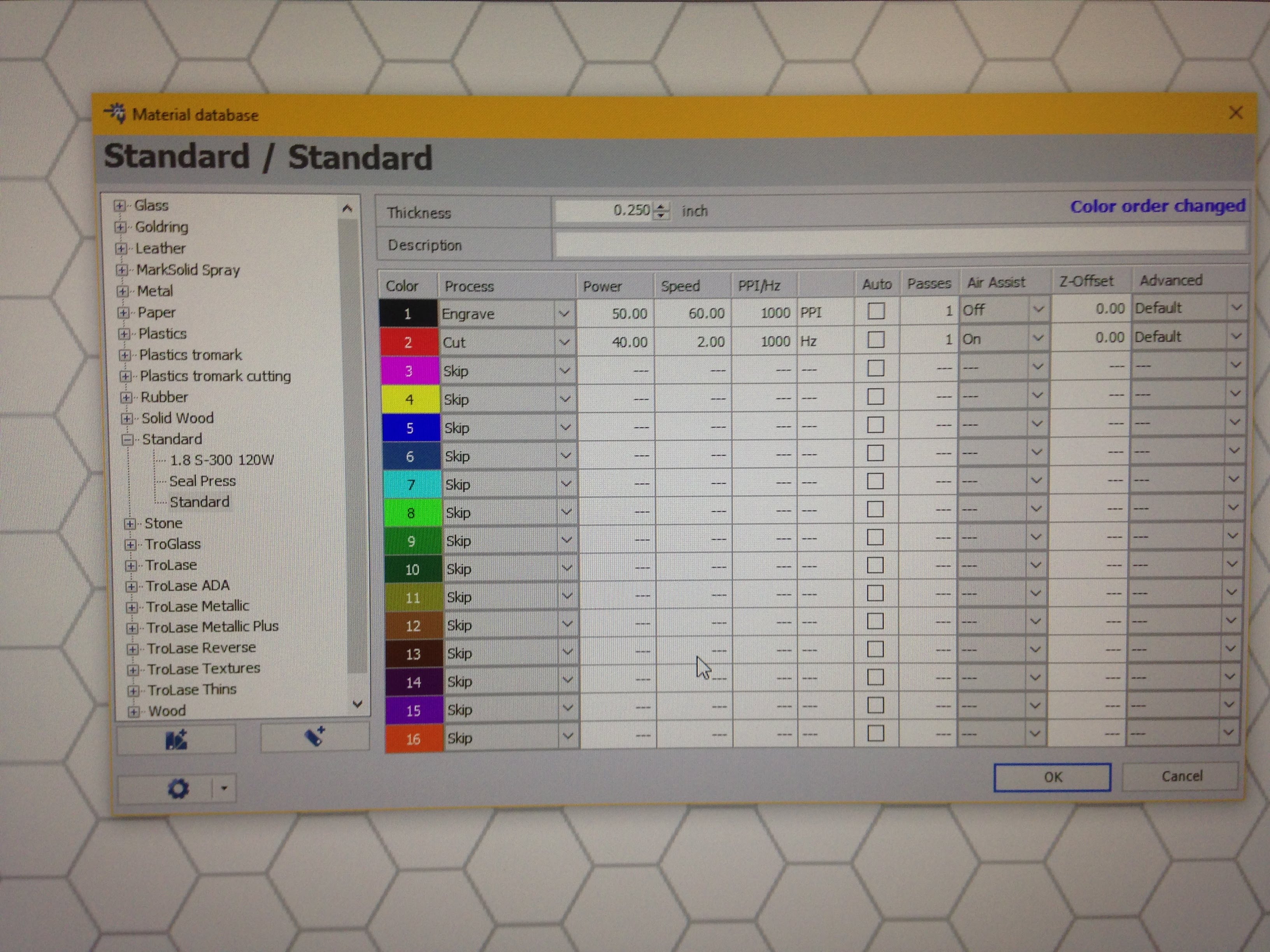Open Process dropdown for color 2 Cut

[565, 343]
